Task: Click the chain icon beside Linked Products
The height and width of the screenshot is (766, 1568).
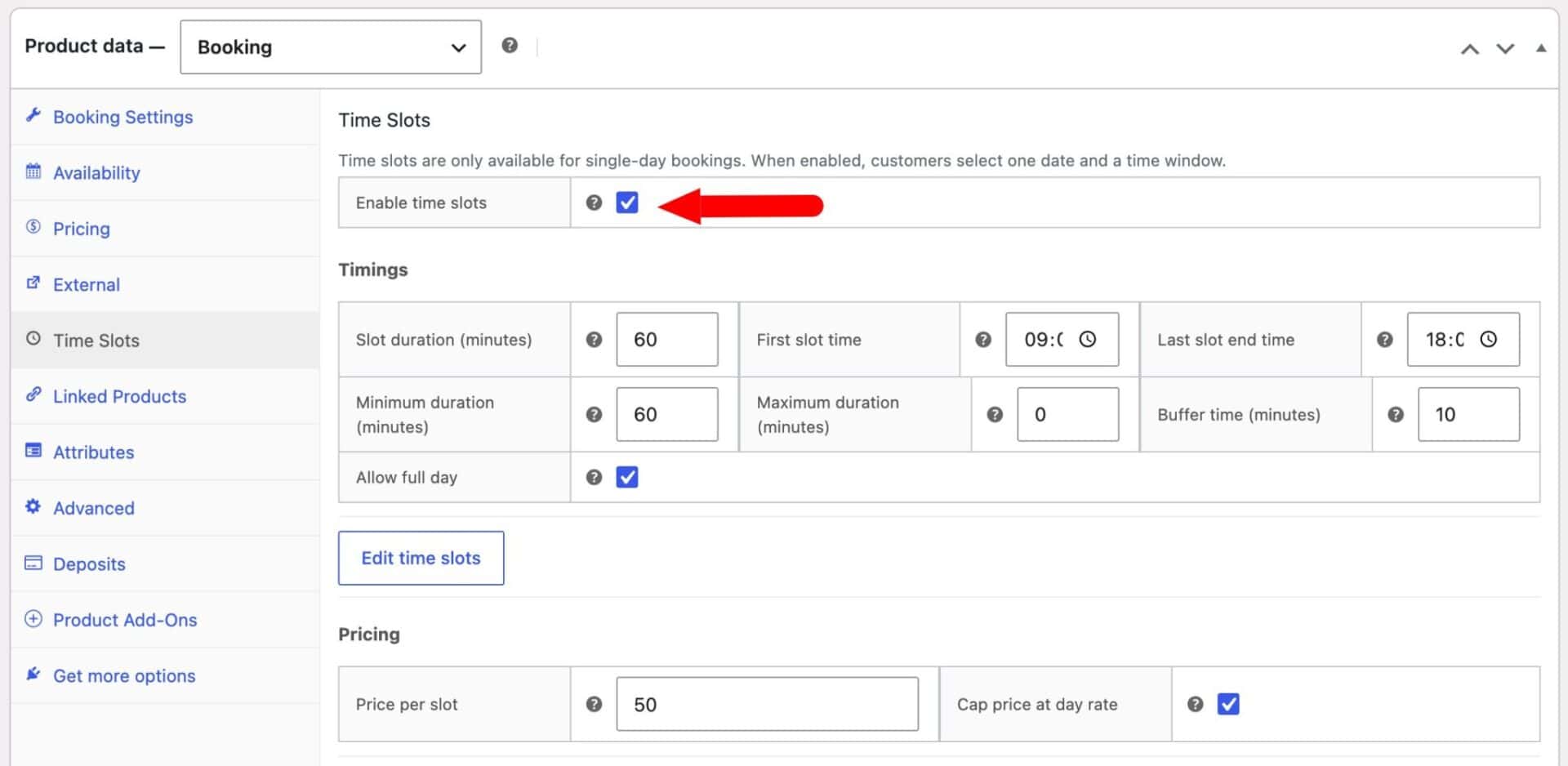Action: coord(33,394)
